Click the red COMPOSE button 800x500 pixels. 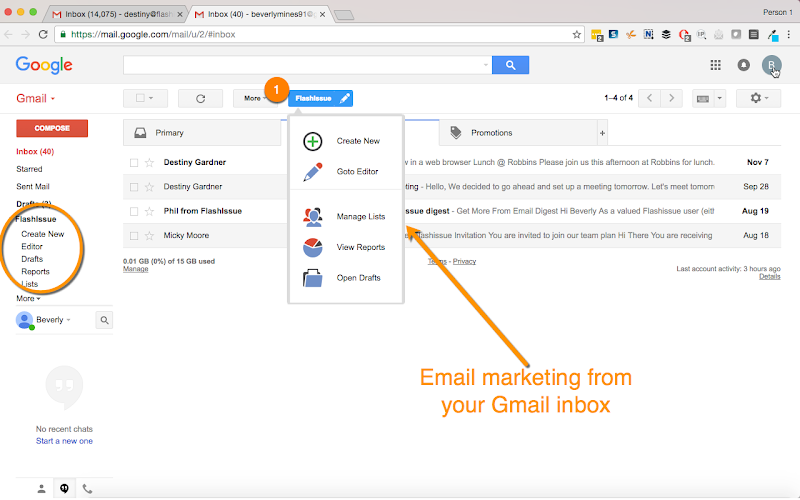pos(52,128)
